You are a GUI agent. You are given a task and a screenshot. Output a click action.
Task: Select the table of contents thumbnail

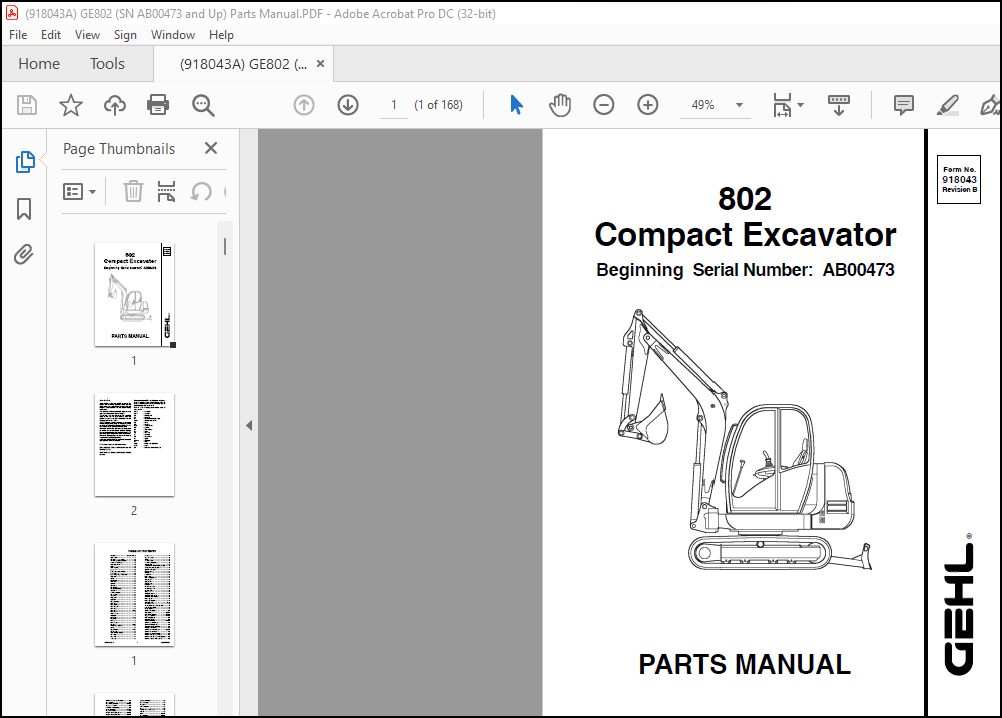coord(134,595)
